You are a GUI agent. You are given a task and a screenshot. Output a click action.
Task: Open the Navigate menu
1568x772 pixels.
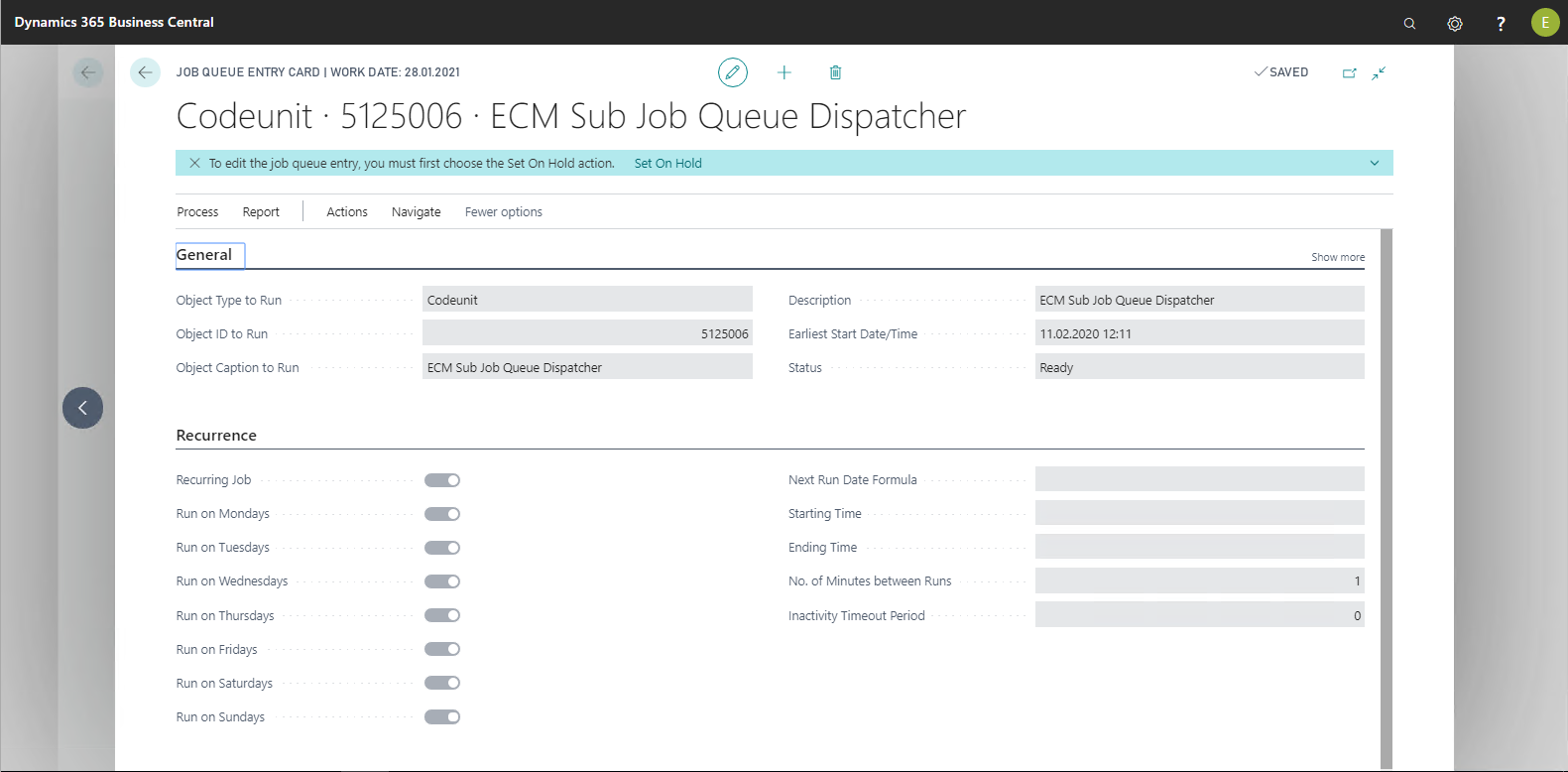(416, 212)
